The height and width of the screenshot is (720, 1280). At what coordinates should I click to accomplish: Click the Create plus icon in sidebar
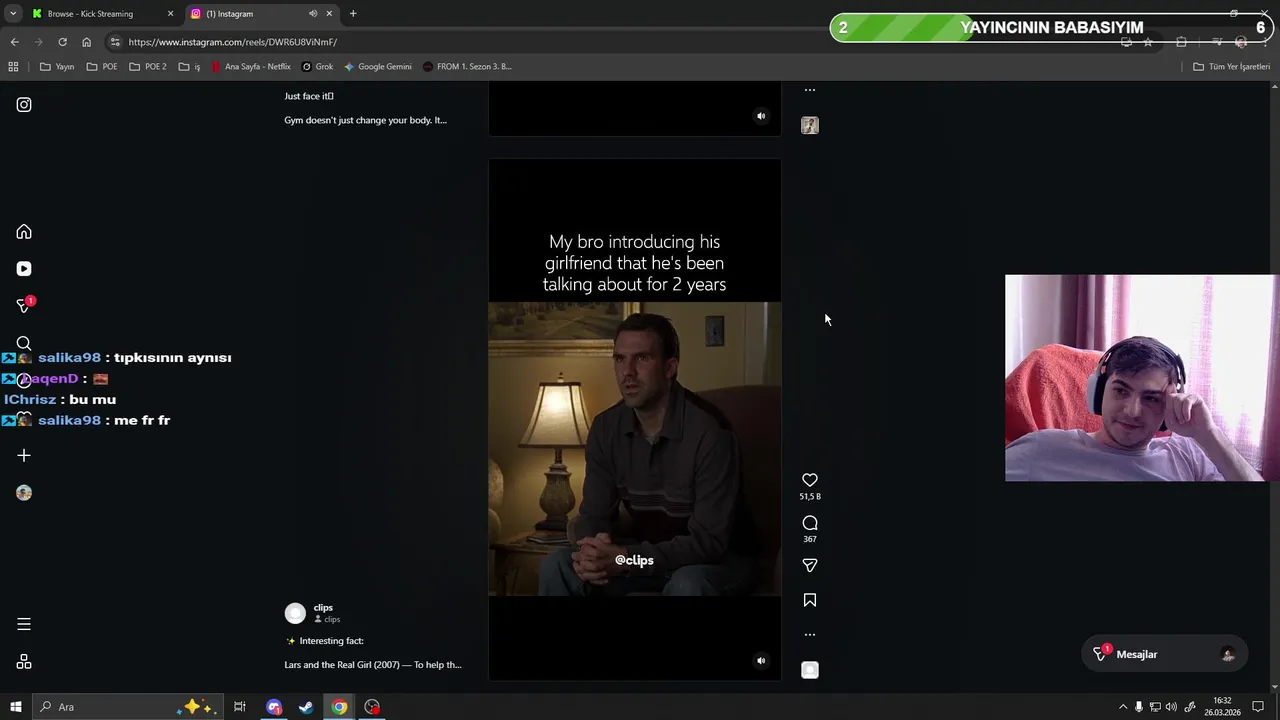coord(24,456)
